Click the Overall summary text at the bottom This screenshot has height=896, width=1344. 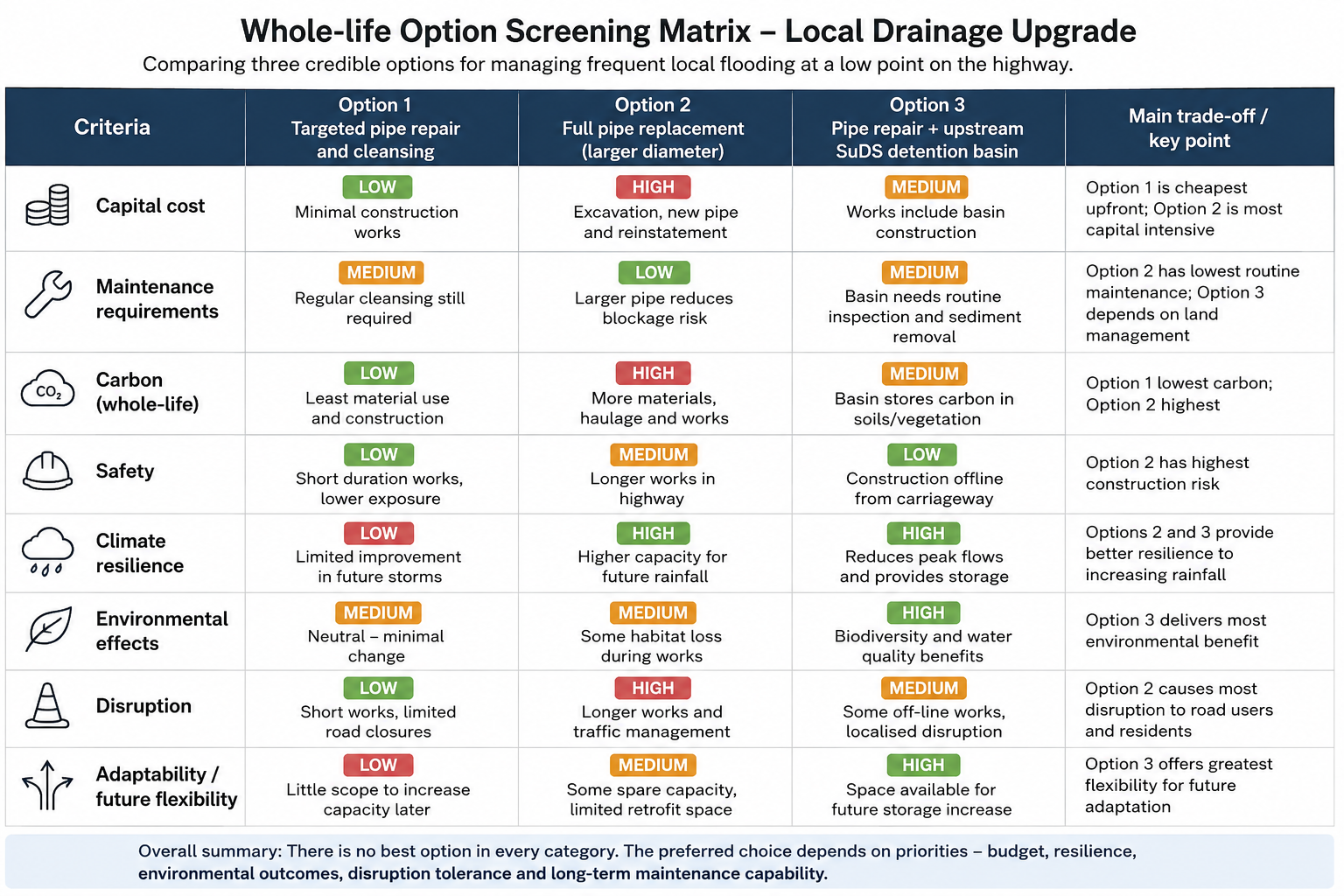click(x=637, y=862)
